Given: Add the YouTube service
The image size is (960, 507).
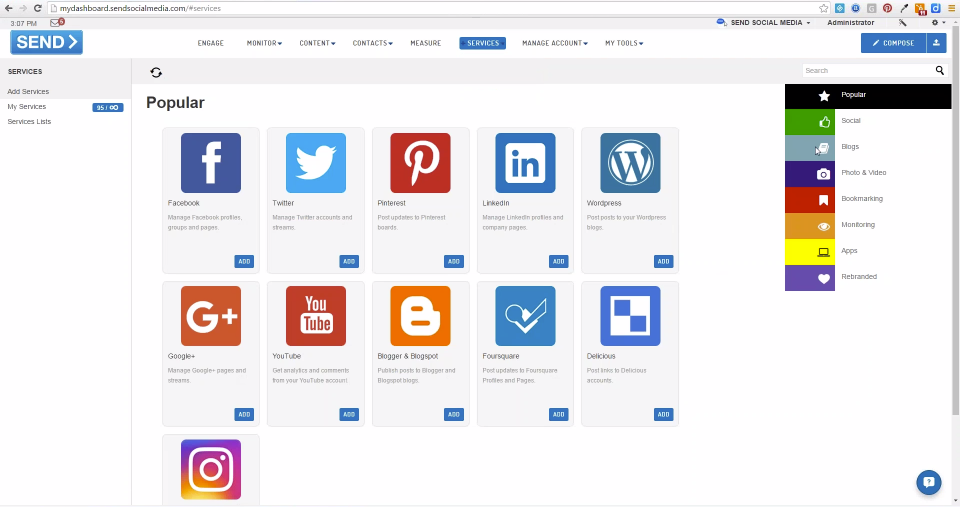Looking at the screenshot, I should 349,415.
